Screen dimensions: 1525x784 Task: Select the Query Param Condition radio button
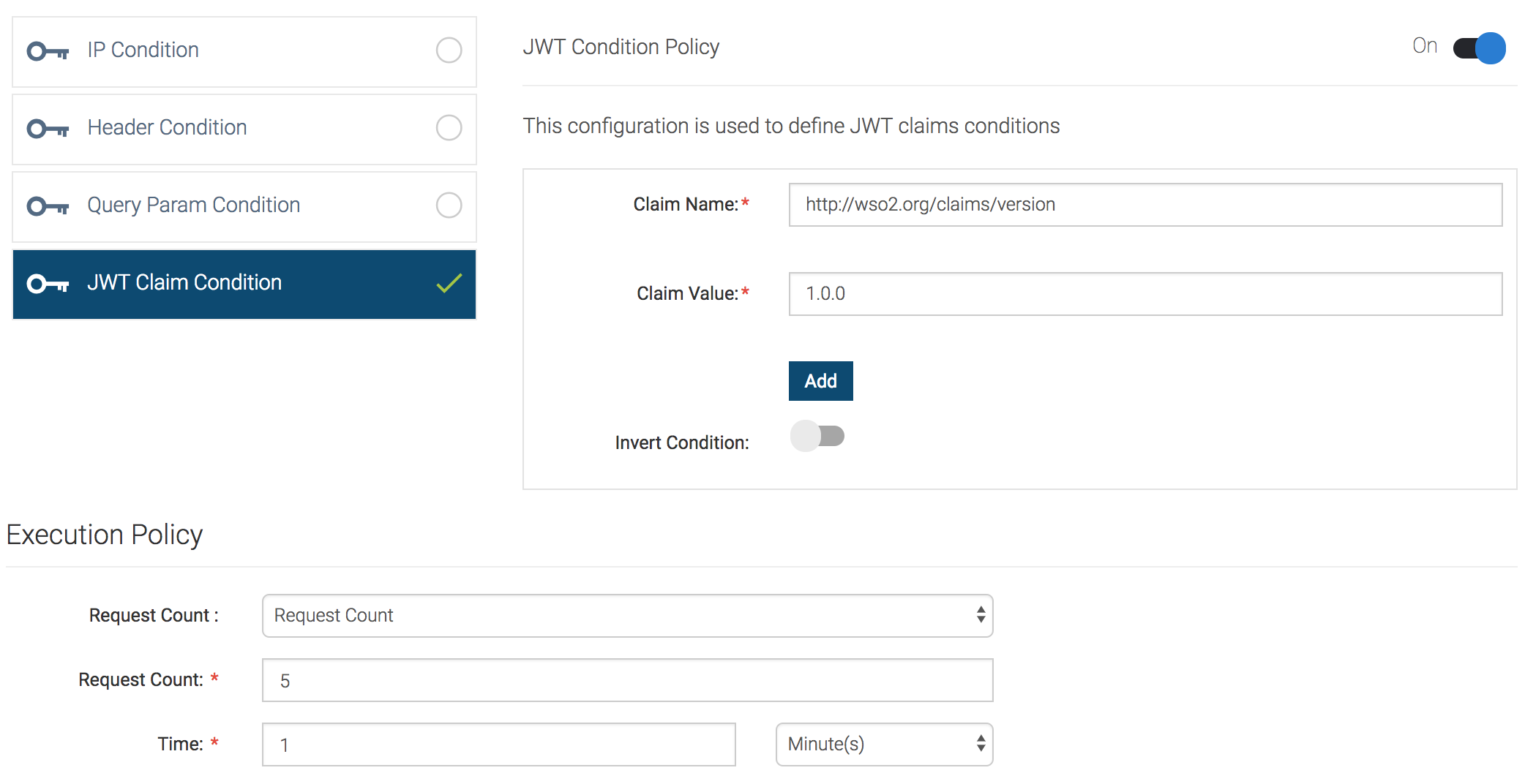click(449, 206)
